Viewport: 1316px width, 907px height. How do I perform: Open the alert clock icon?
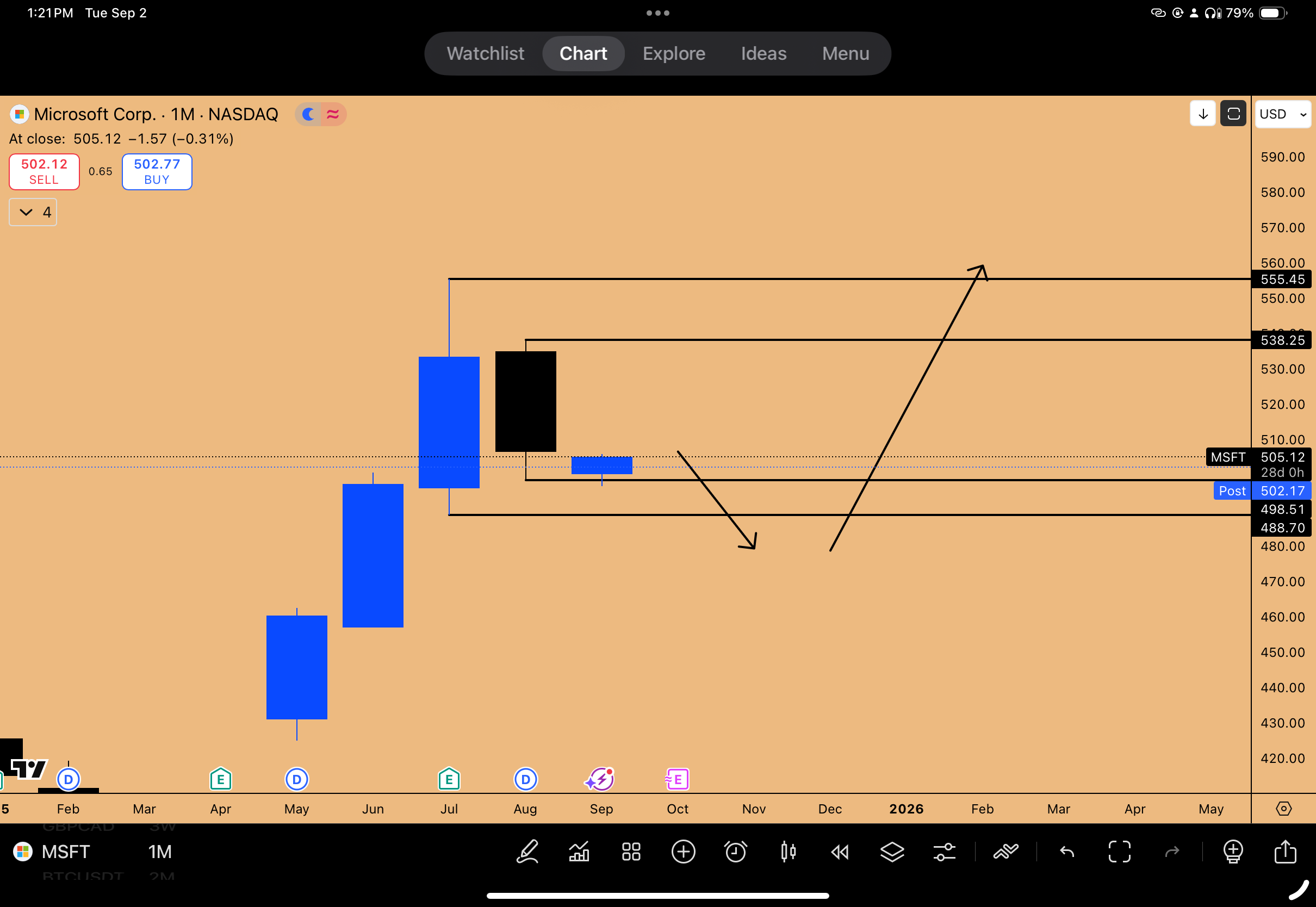tap(735, 852)
